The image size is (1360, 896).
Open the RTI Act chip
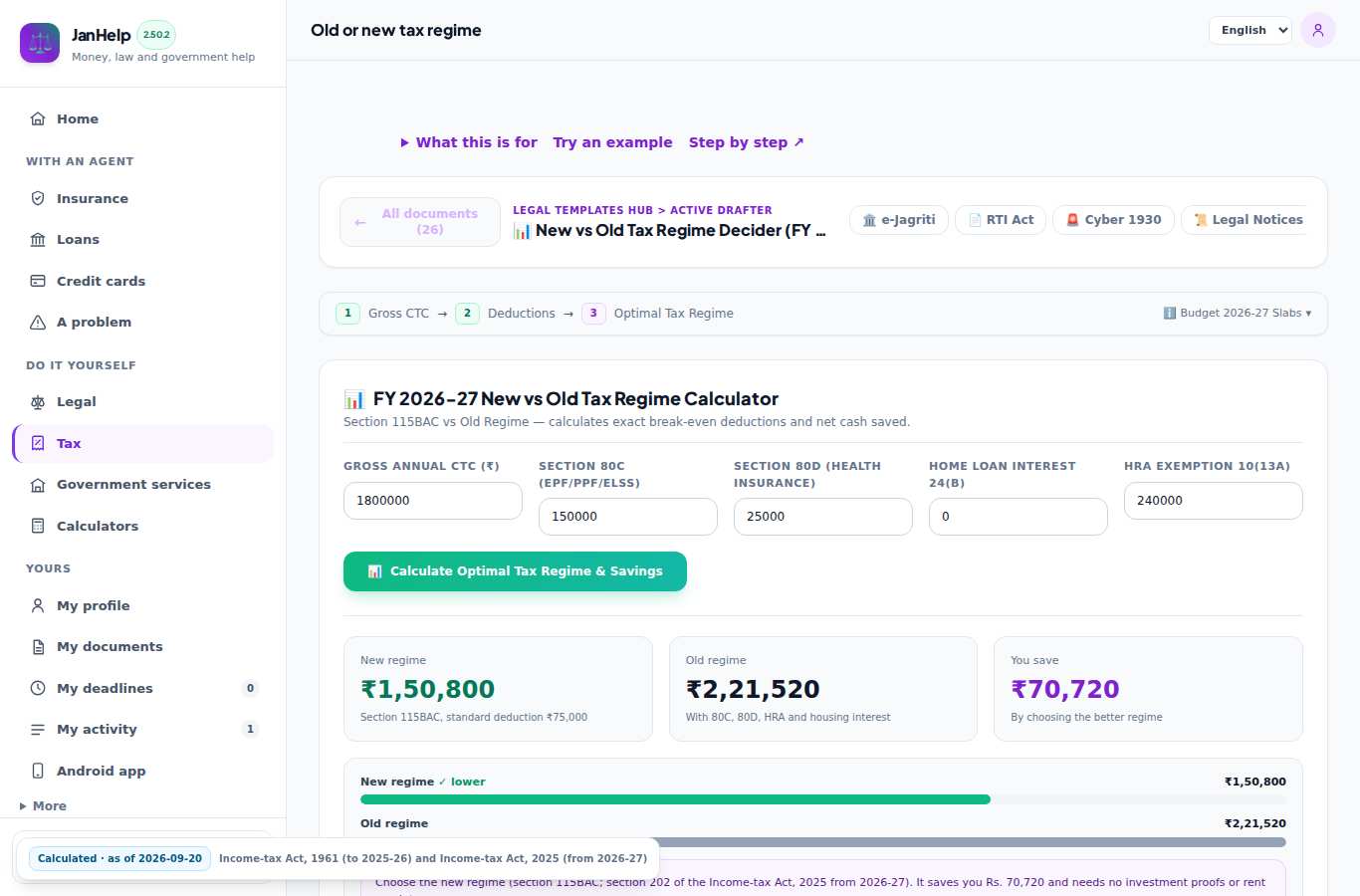point(1001,220)
